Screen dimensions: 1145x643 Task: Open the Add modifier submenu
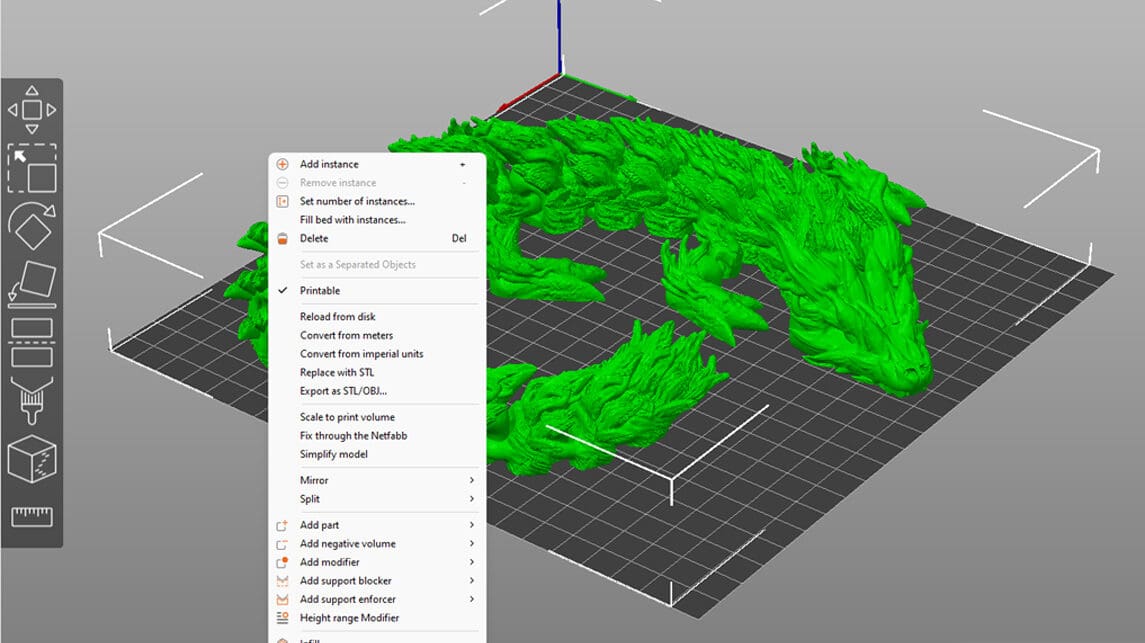pyautogui.click(x=377, y=562)
